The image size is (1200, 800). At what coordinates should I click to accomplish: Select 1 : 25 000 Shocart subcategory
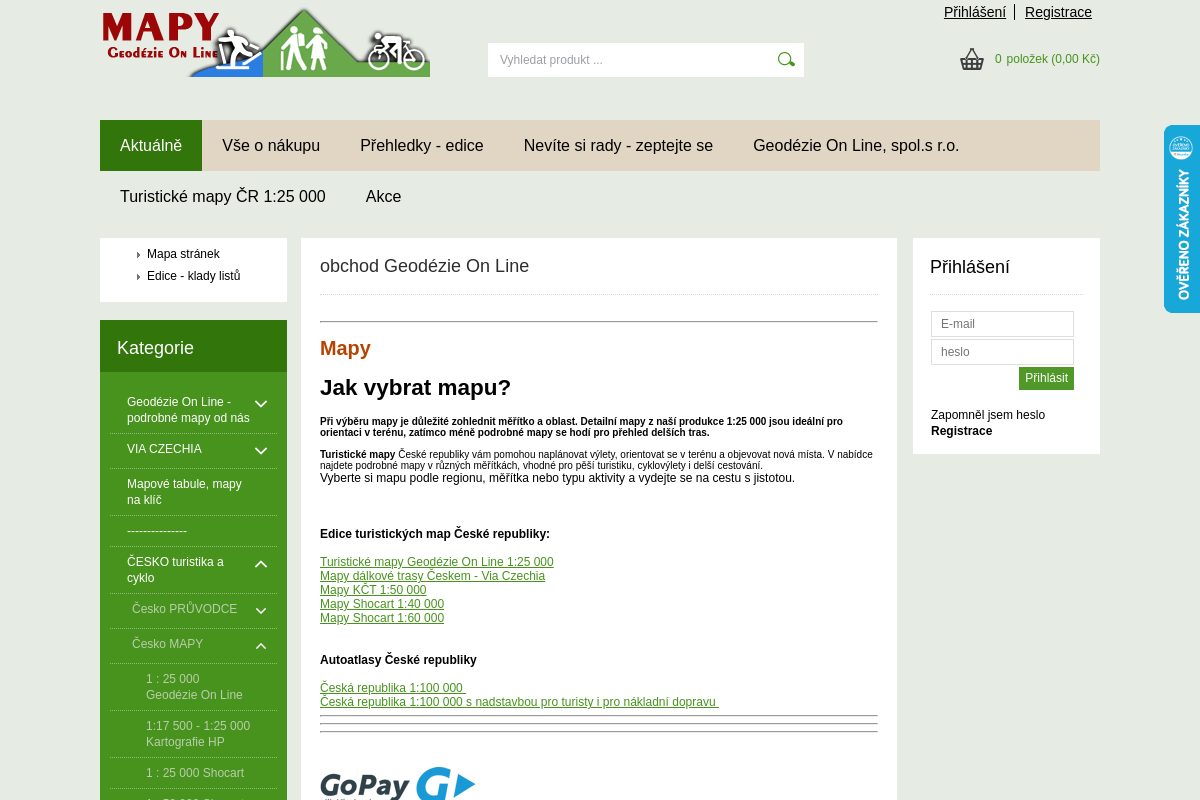click(x=193, y=773)
